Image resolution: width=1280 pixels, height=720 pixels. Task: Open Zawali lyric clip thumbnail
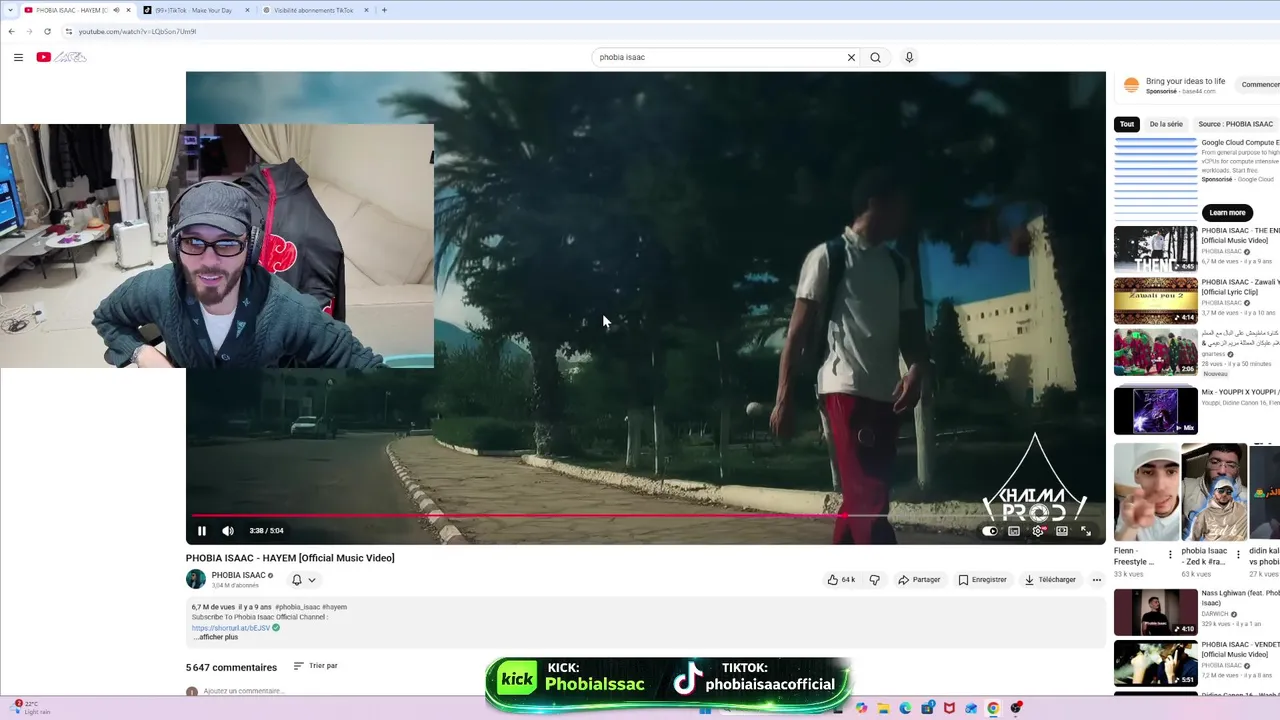pos(1155,301)
